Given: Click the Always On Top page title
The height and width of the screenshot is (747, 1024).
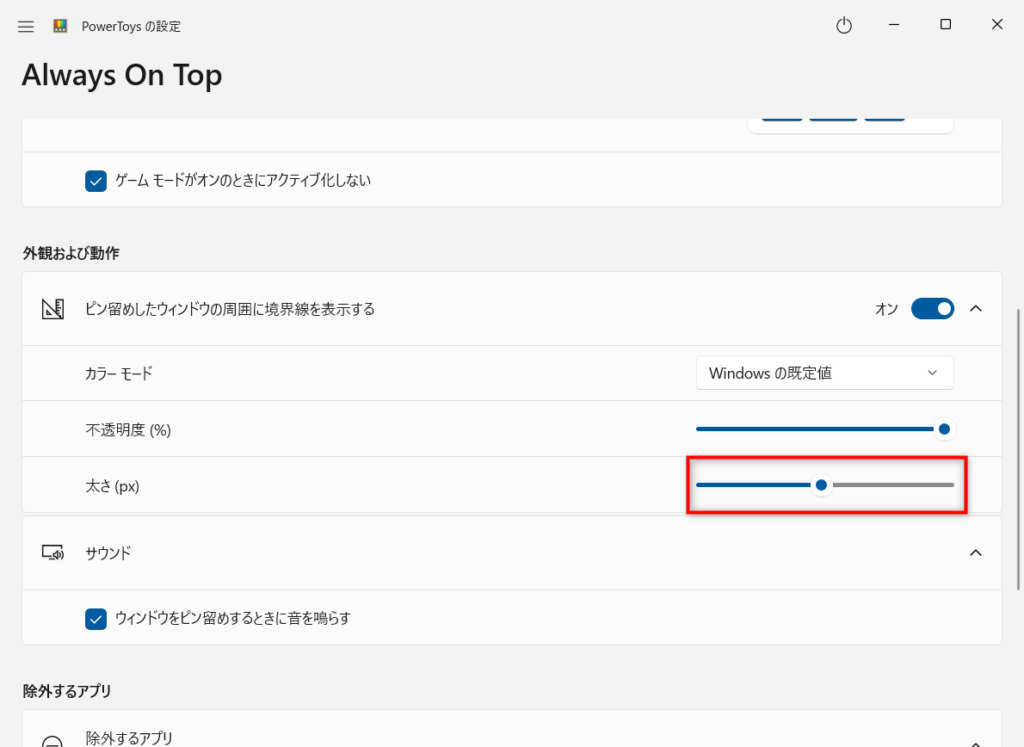Looking at the screenshot, I should point(122,76).
